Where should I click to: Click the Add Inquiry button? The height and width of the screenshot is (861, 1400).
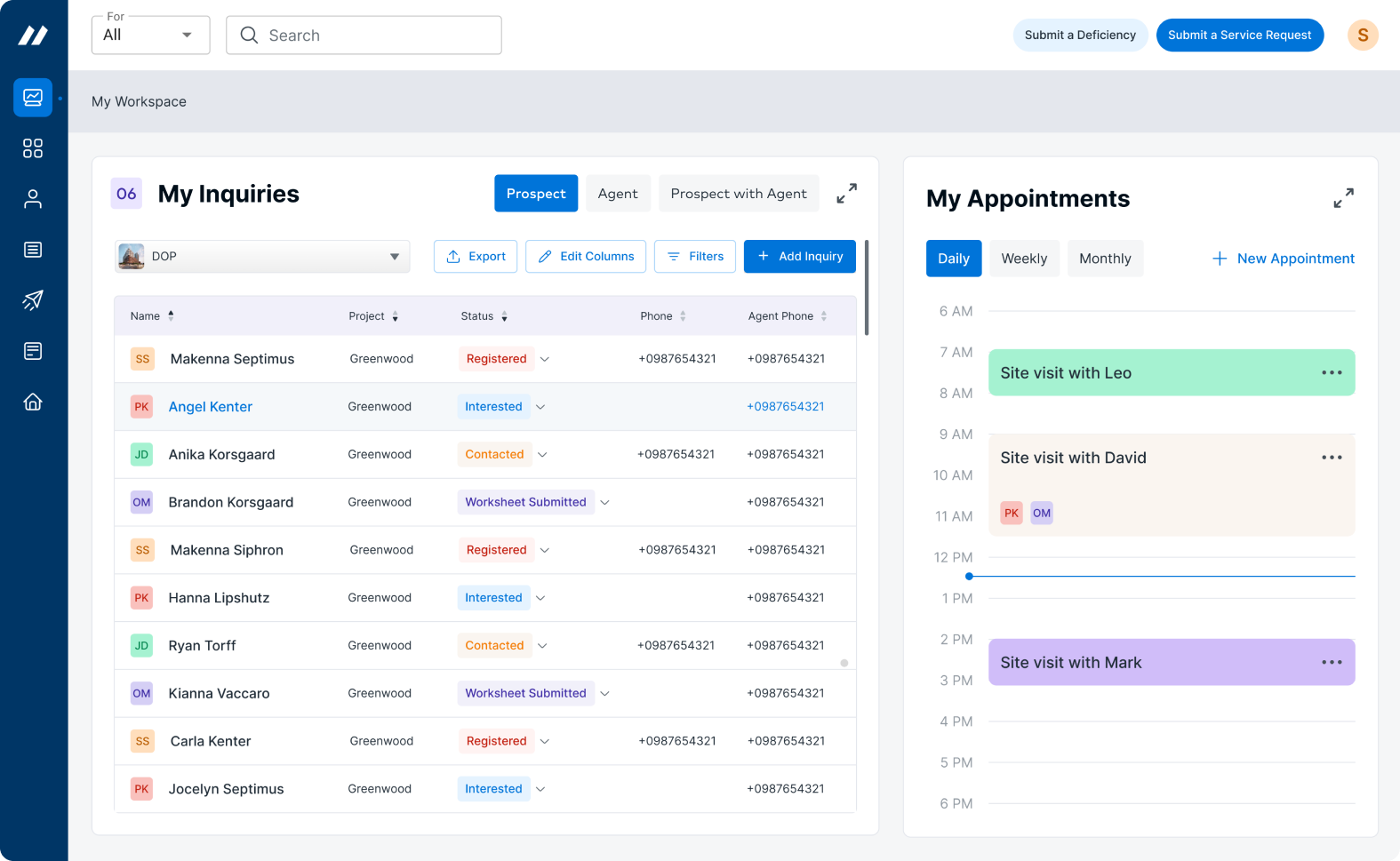click(x=800, y=256)
